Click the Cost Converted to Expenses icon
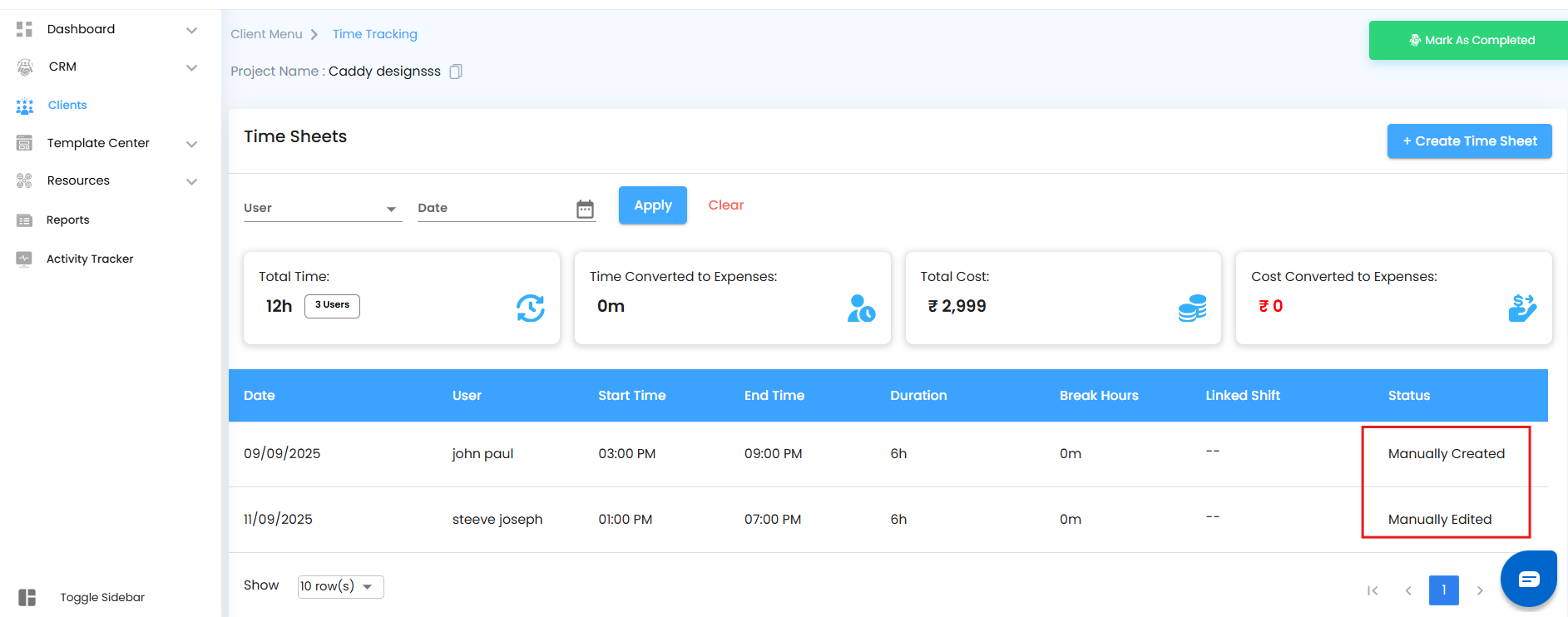Viewport: 1568px width, 617px height. [x=1521, y=308]
